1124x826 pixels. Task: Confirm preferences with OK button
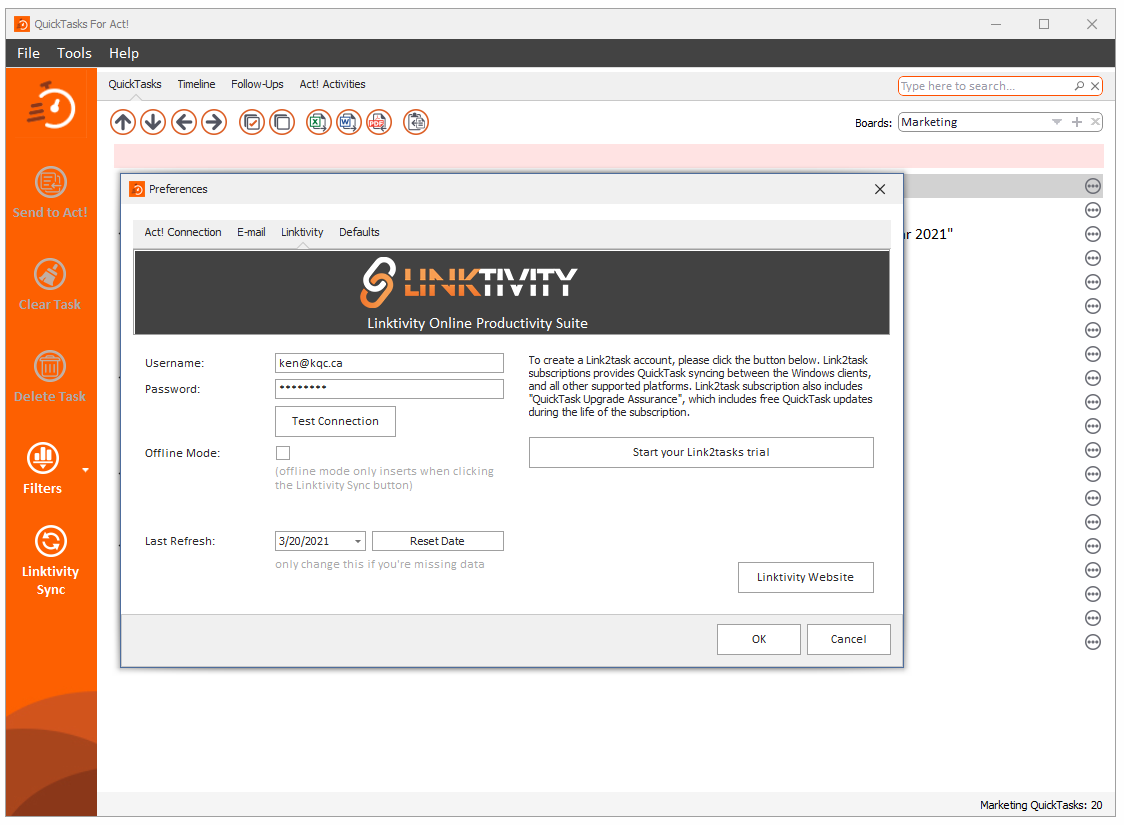[759, 640]
